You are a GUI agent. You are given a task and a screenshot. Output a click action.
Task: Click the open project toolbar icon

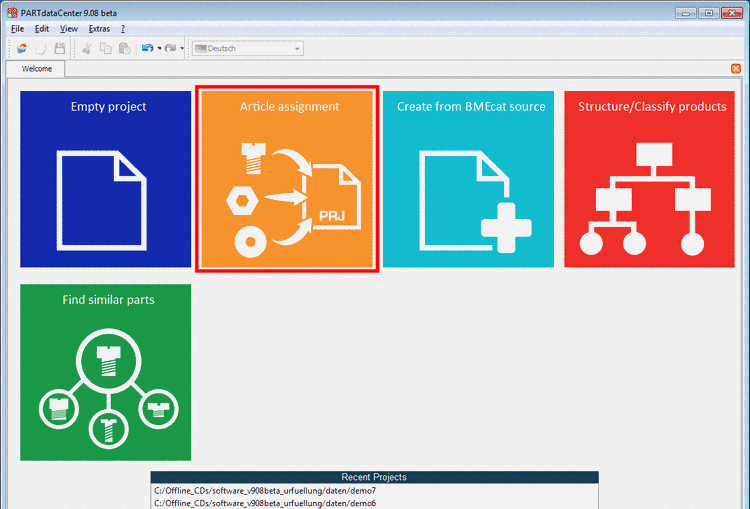[22, 48]
